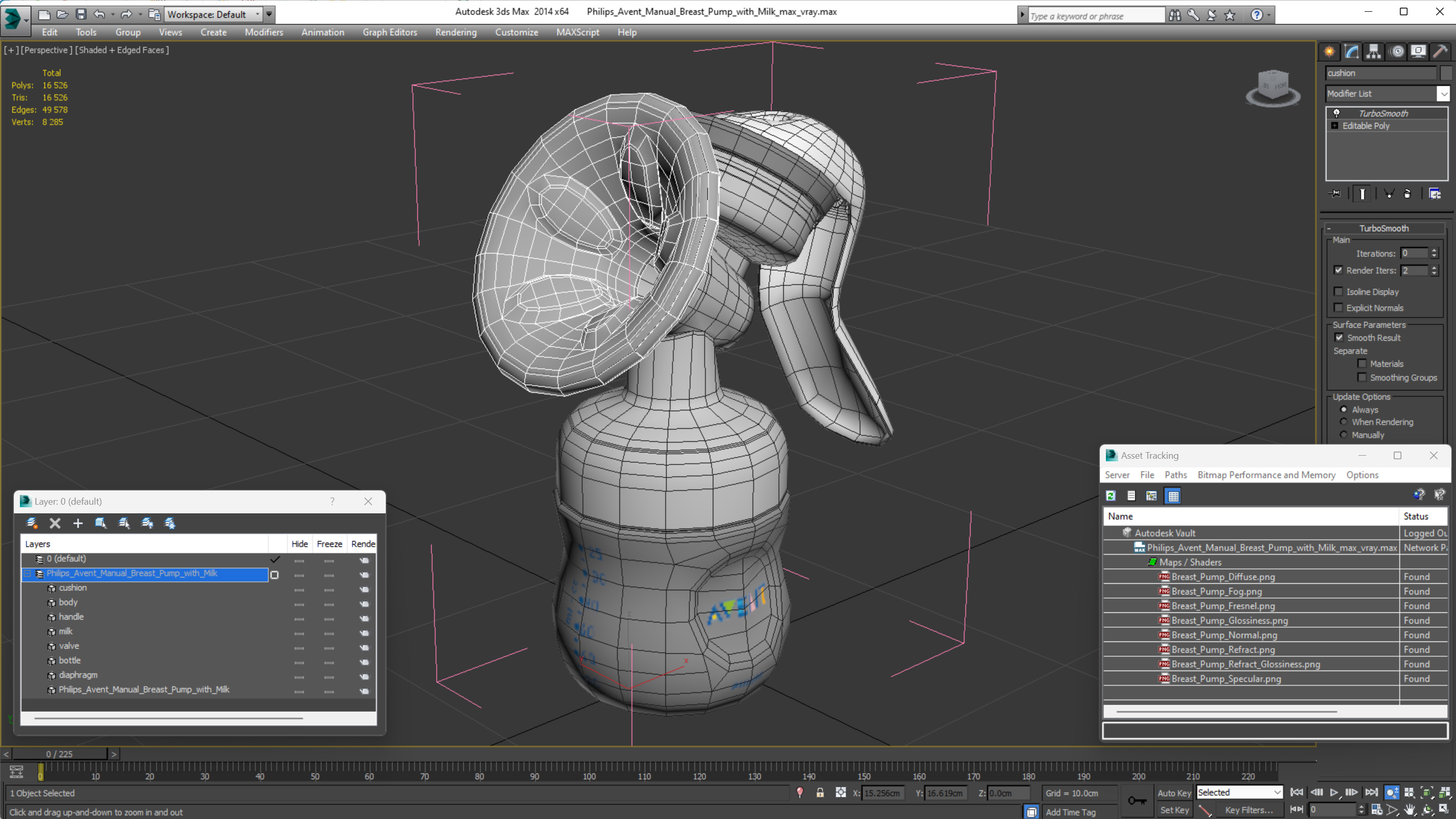Open the Workspace Default dropdown
The height and width of the screenshot is (819, 1456).
[x=258, y=14]
